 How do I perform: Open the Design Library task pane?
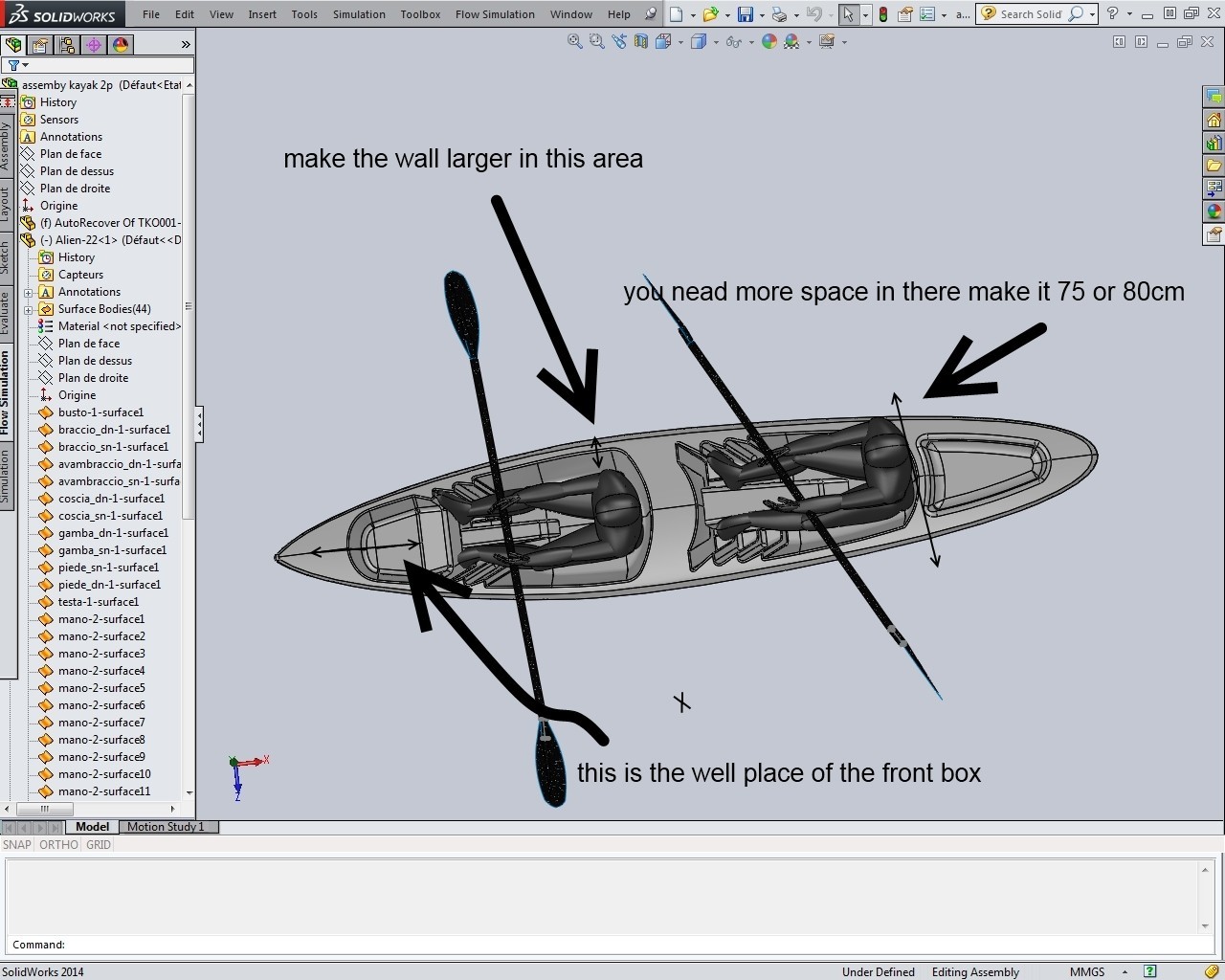[x=1214, y=142]
